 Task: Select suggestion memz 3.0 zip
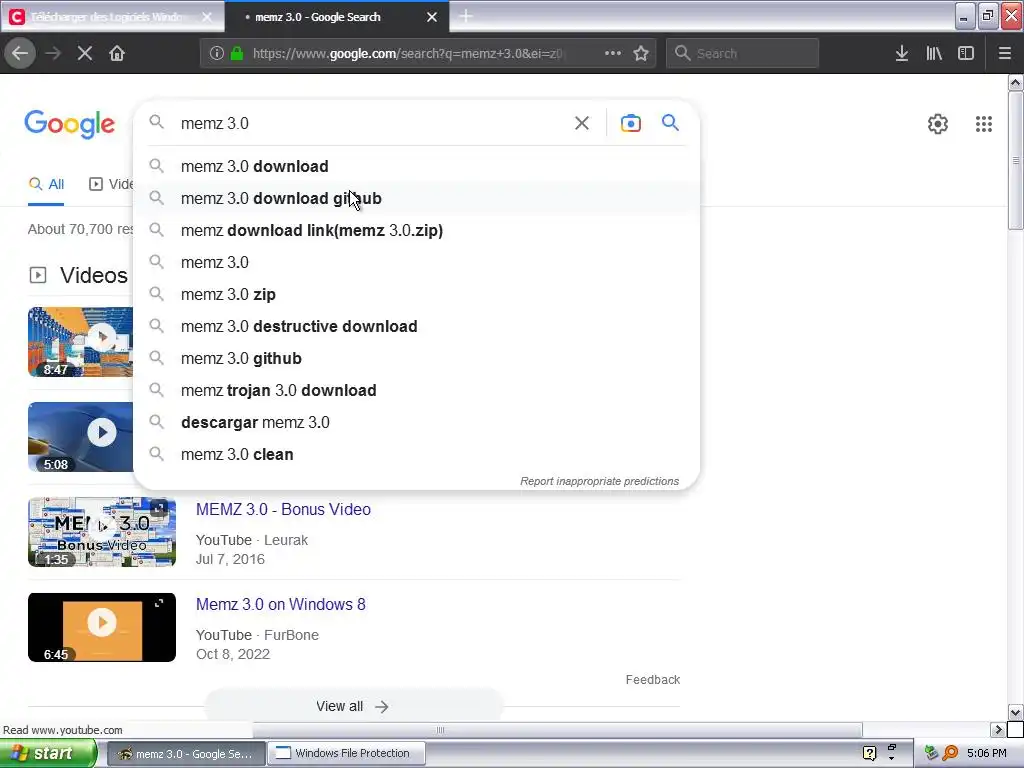tap(417, 295)
